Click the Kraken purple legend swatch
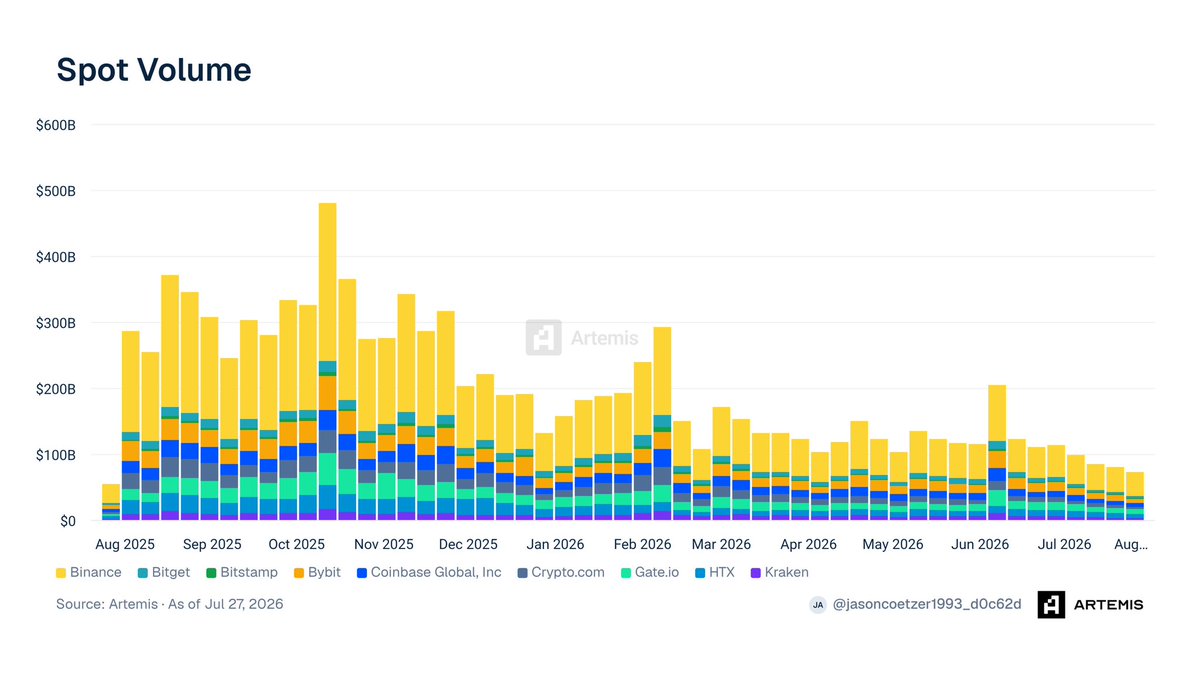The width and height of the screenshot is (1199, 675). tap(755, 573)
